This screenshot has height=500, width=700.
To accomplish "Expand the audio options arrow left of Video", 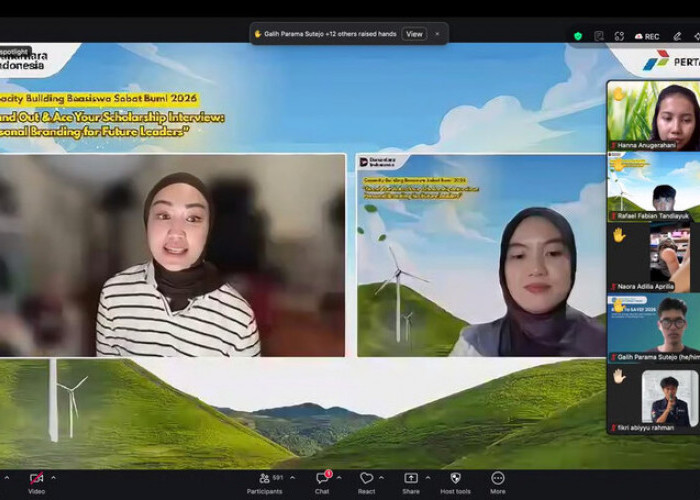I will (7, 478).
